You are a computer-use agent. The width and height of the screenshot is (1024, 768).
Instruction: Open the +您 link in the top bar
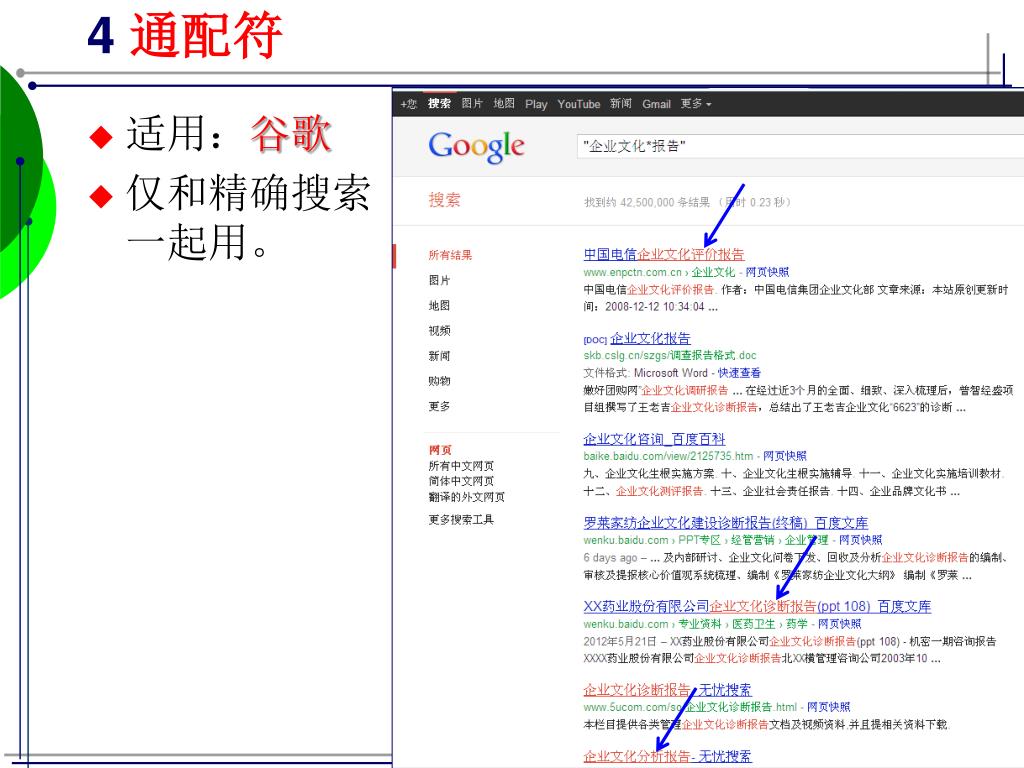coord(409,104)
